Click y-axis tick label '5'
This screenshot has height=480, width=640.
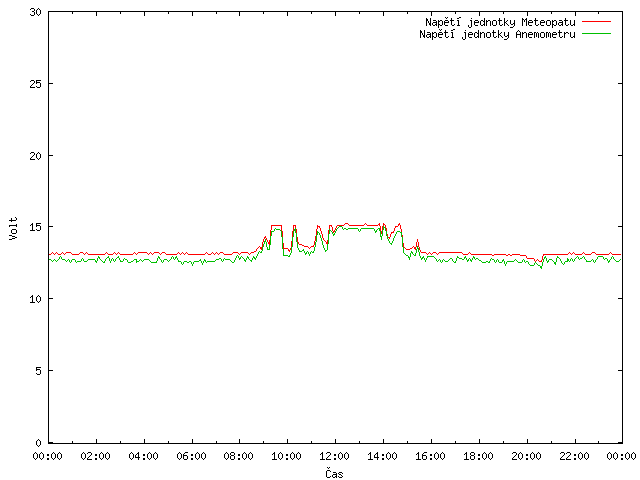pos(38,371)
